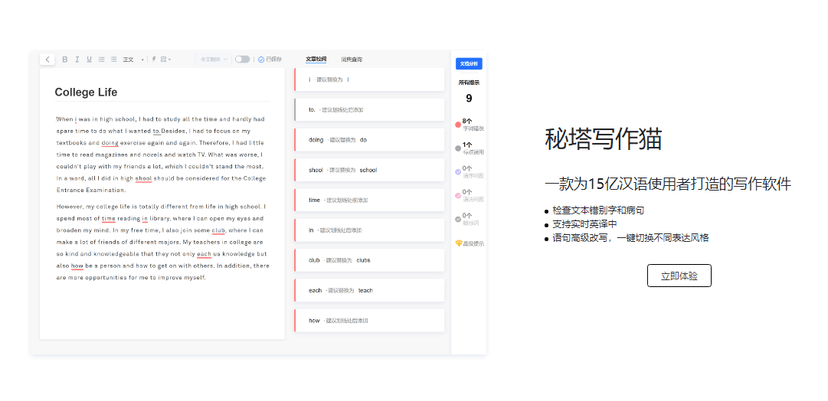Click the 已保存 saved status icon
This screenshot has height=401, width=828.
261,59
